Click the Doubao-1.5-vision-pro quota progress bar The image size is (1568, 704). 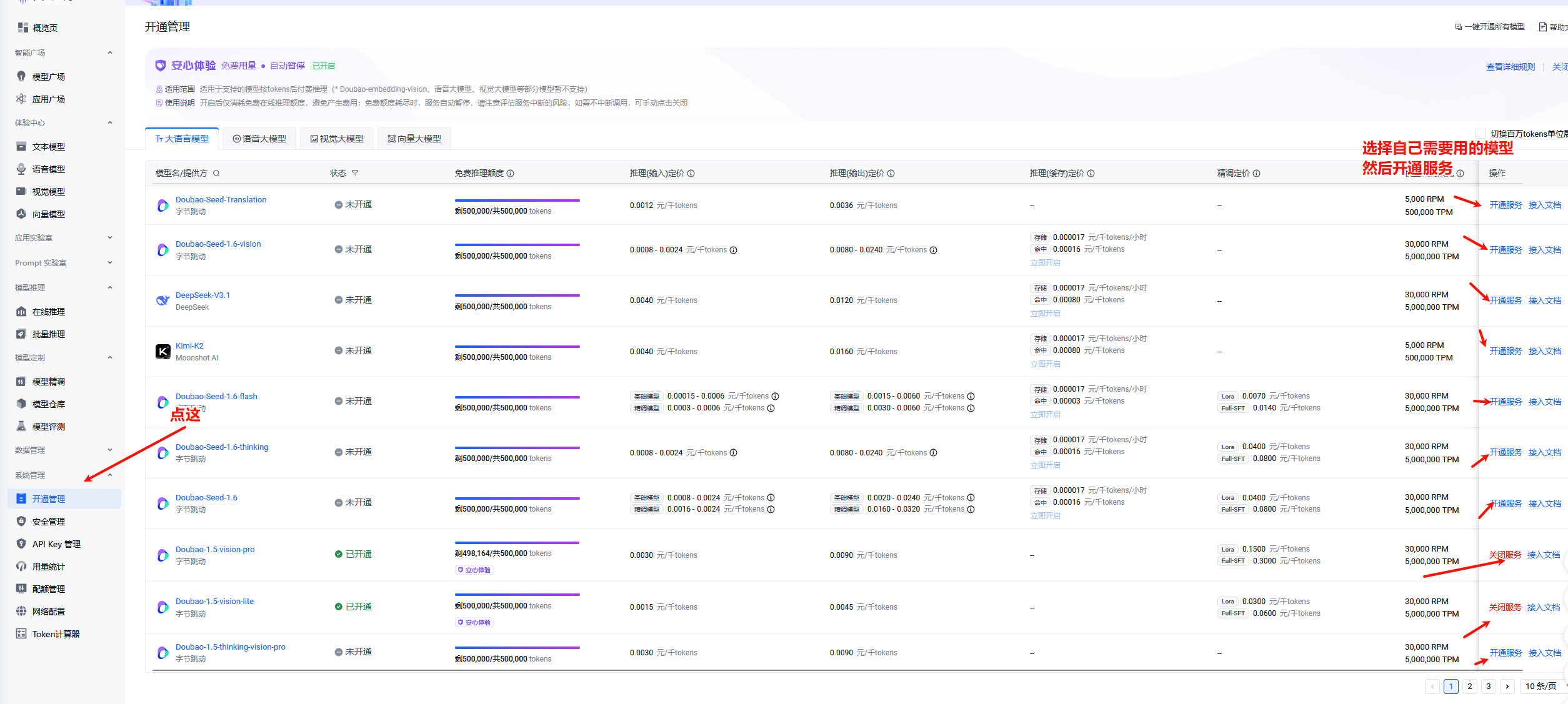[x=517, y=543]
